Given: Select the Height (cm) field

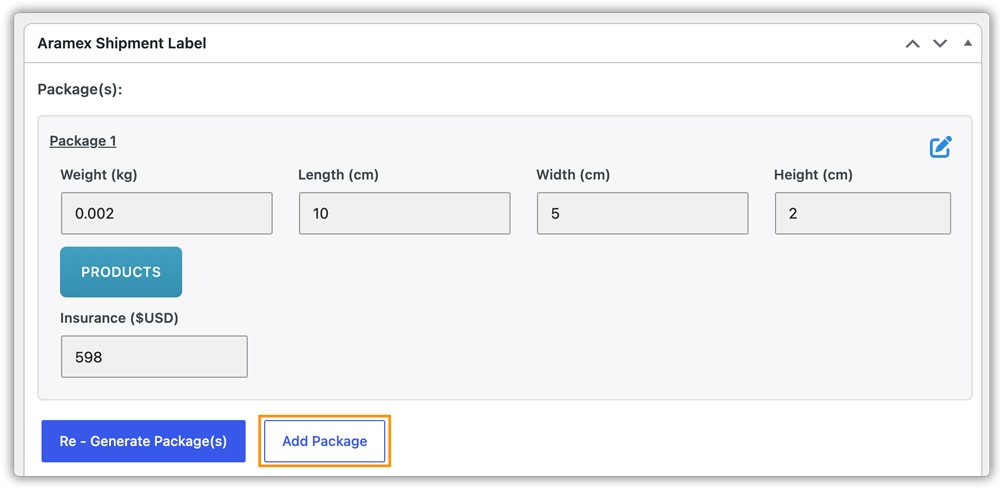Looking at the screenshot, I should (x=863, y=214).
